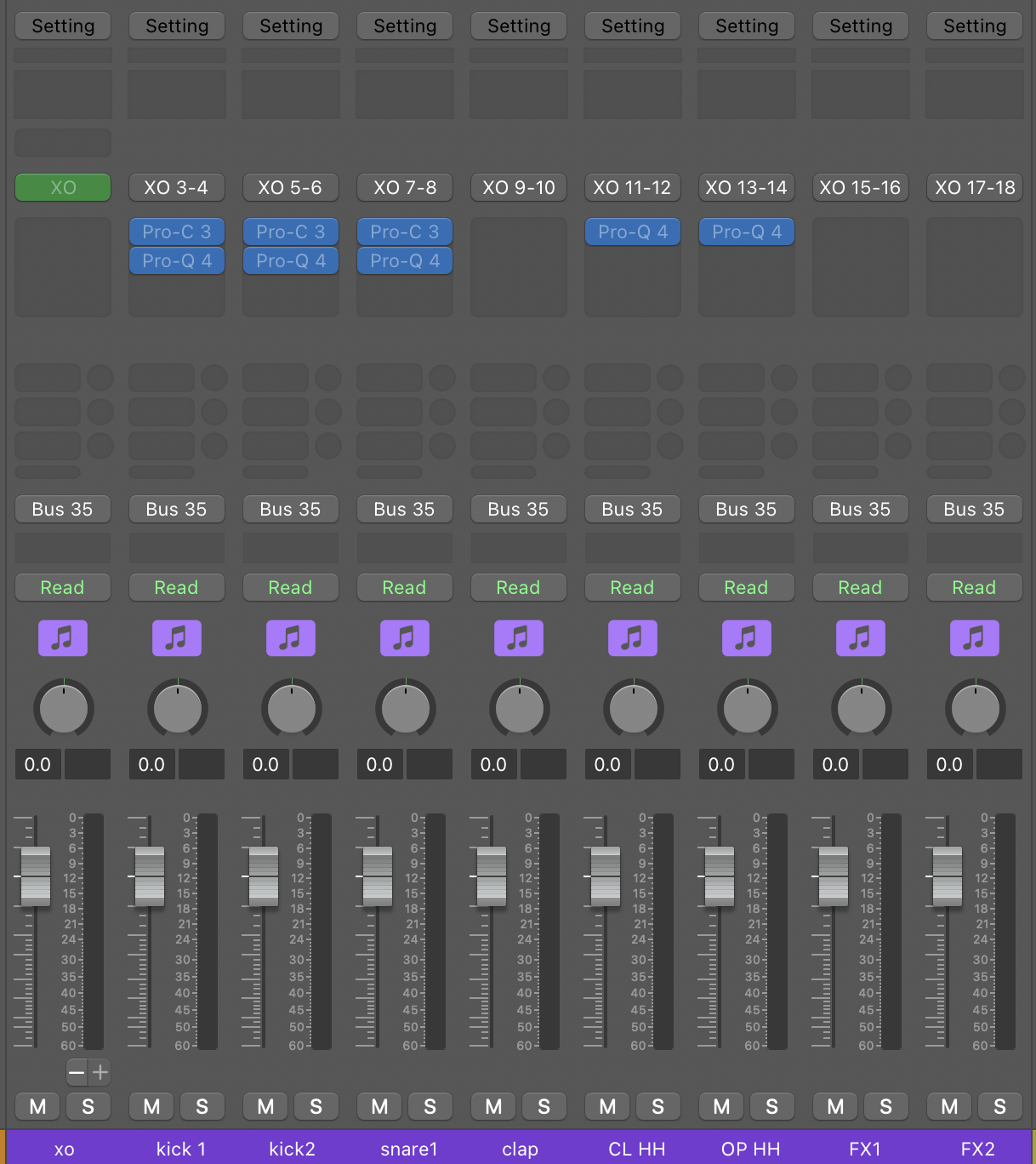Open automation Read menu on kick 1
The height and width of the screenshot is (1164, 1036).
click(x=177, y=587)
